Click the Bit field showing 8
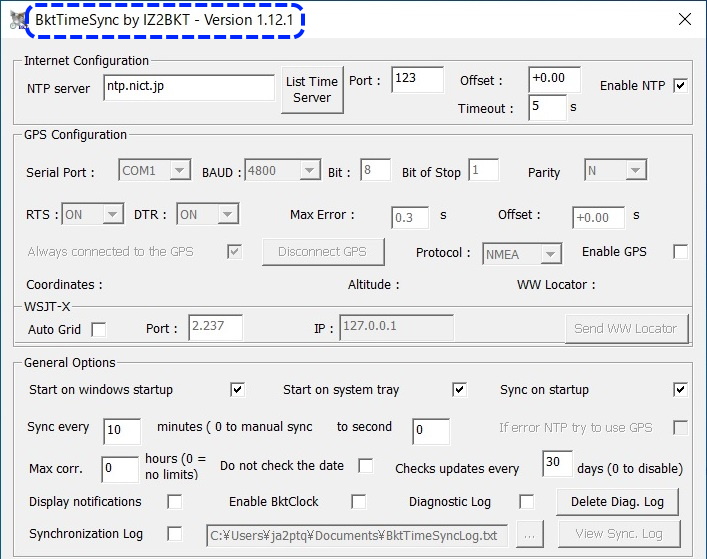Screen dimensions: 707x559 coord(375,170)
